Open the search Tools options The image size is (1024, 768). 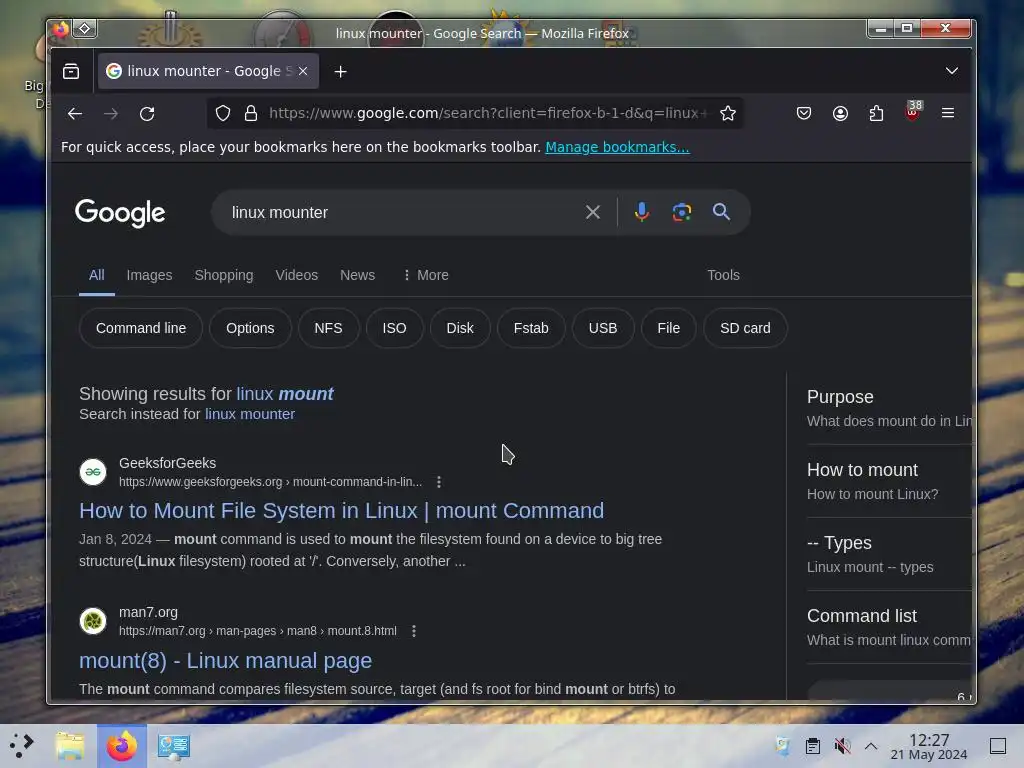(x=724, y=275)
